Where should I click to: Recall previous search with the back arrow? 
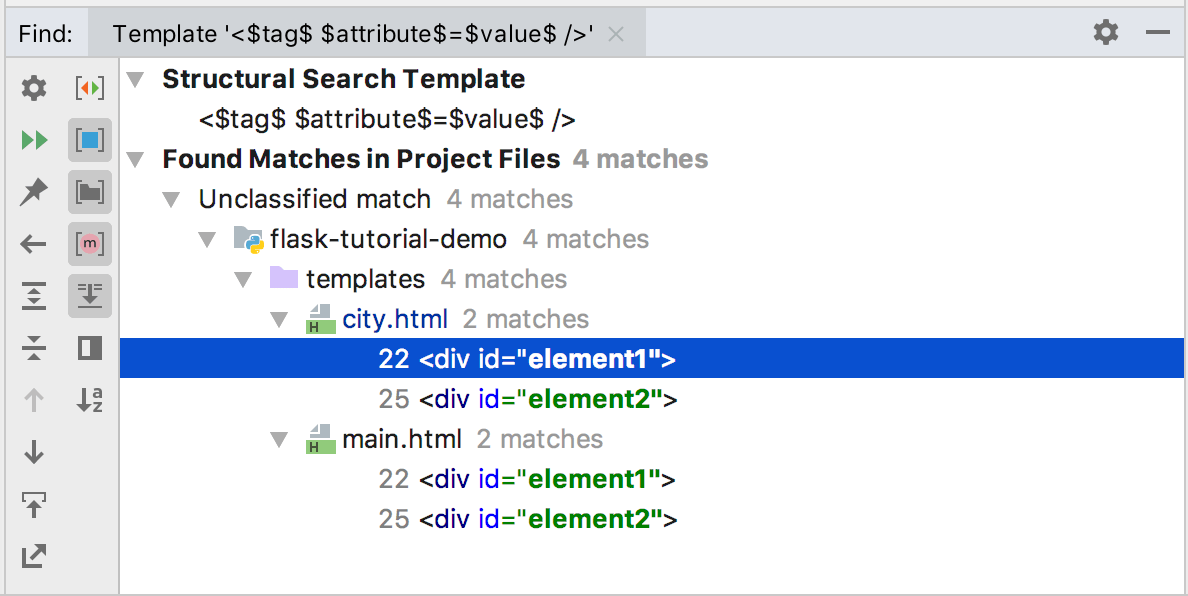33,244
